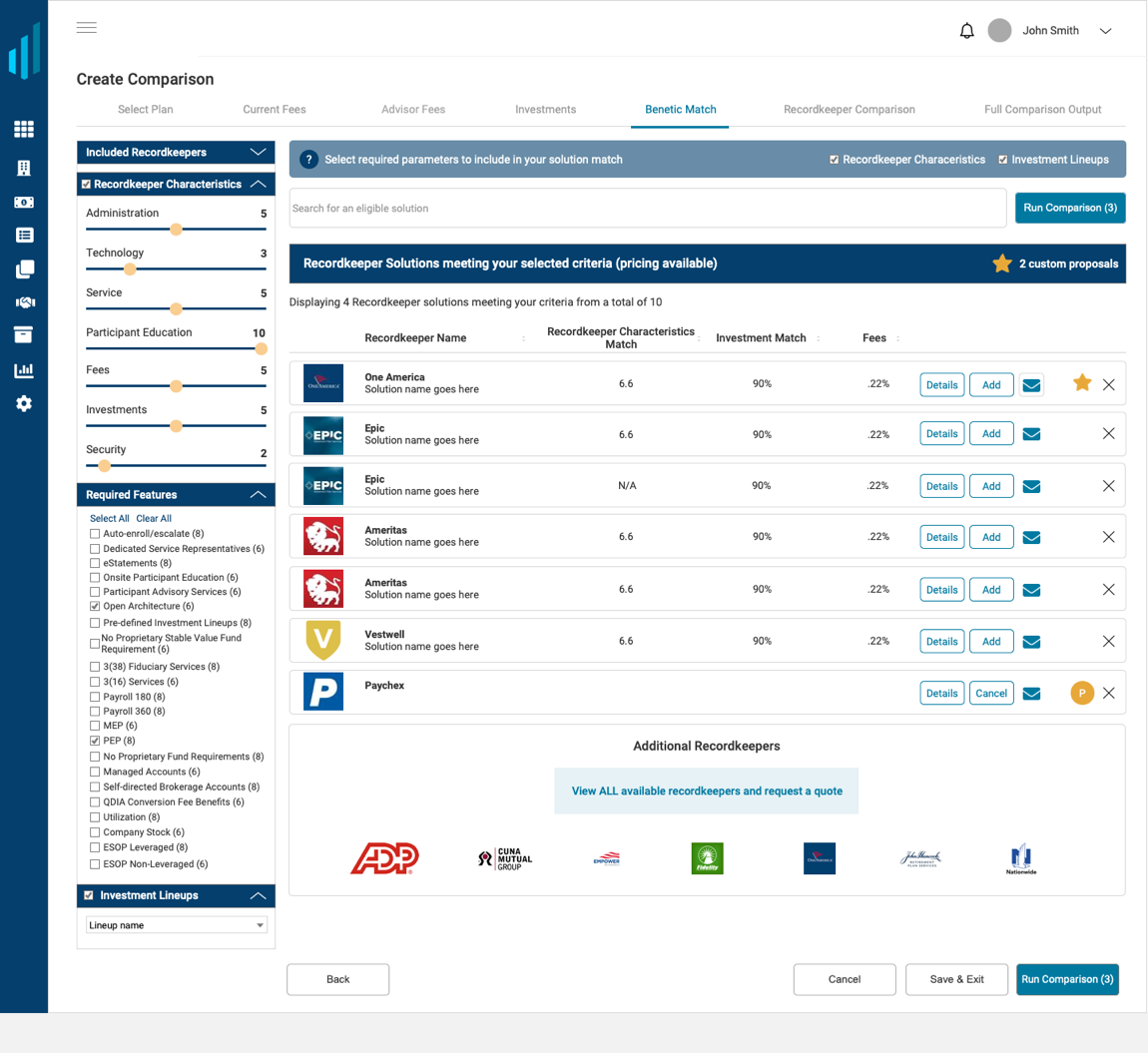Go to Full Comparison Output tab

(x=1042, y=109)
